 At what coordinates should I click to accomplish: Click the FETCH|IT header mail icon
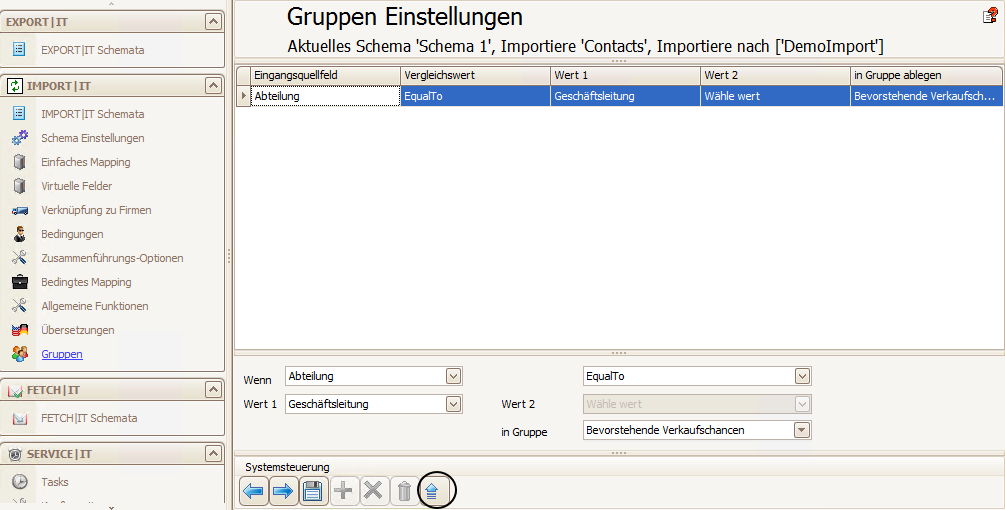coord(15,390)
